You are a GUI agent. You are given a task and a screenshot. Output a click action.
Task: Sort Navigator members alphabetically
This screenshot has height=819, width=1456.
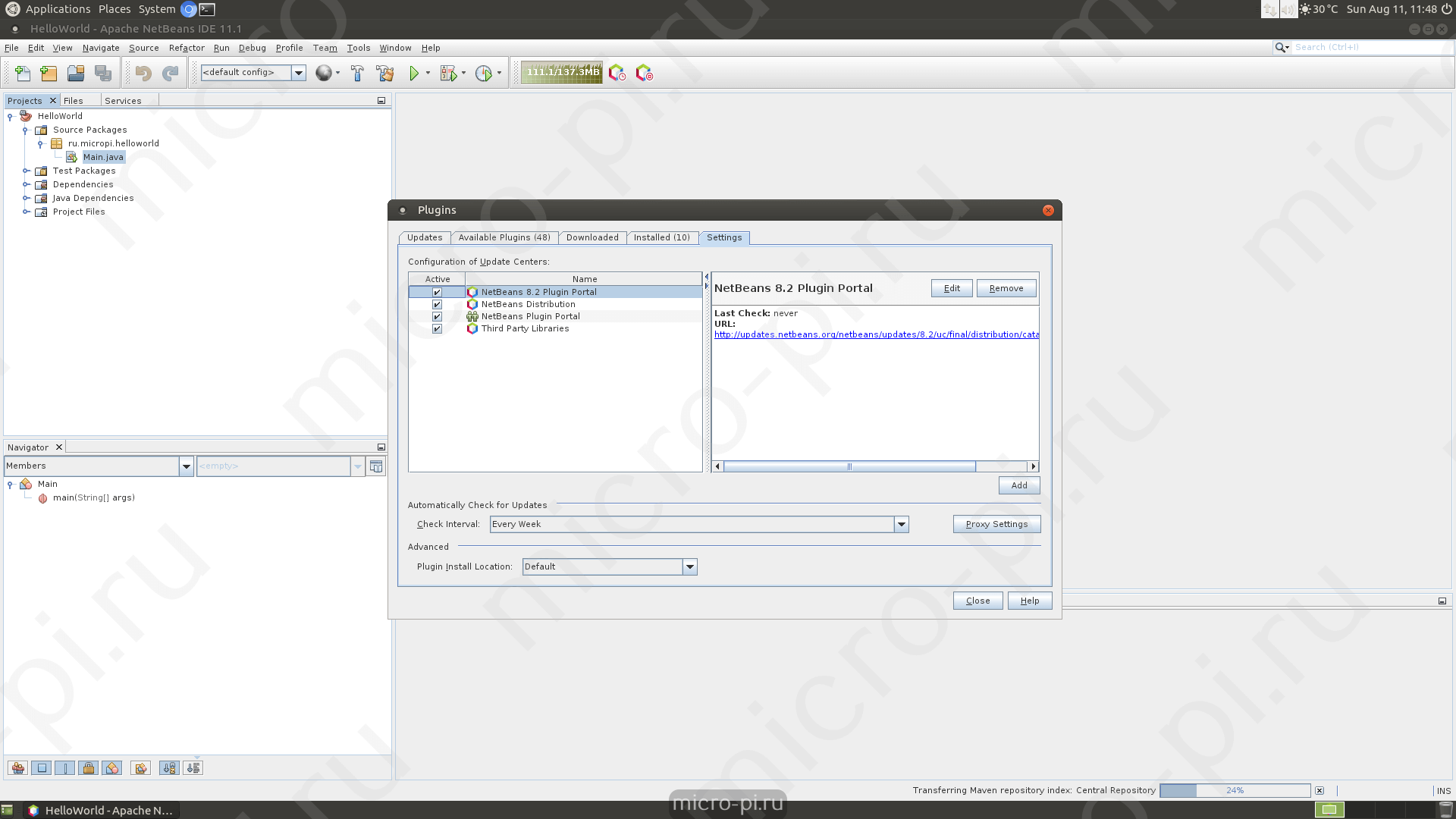(169, 767)
